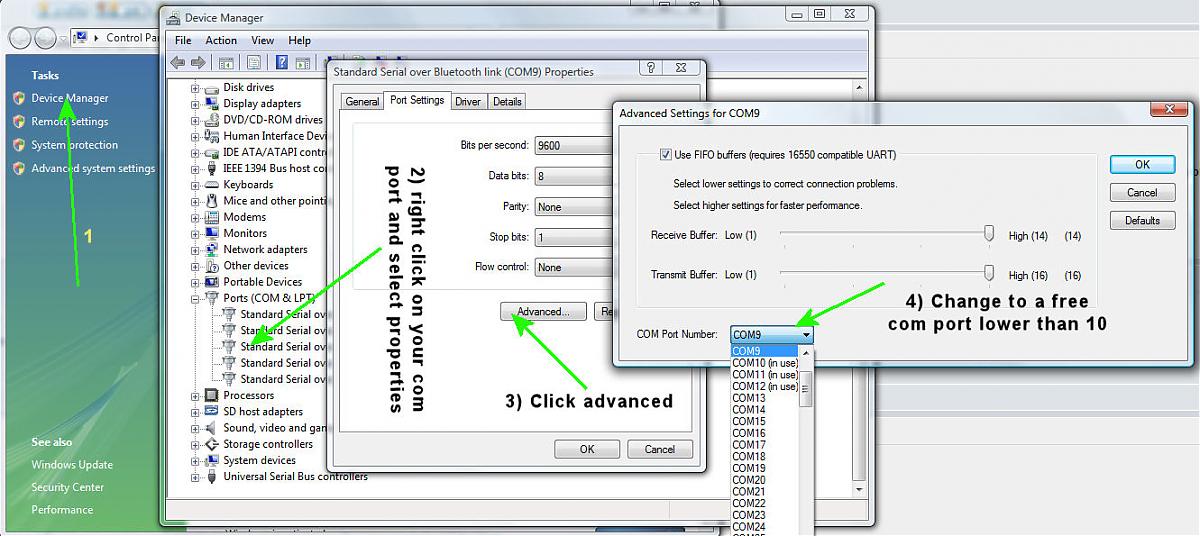Open the Performance link
1200x536 pixels.
click(x=62, y=510)
